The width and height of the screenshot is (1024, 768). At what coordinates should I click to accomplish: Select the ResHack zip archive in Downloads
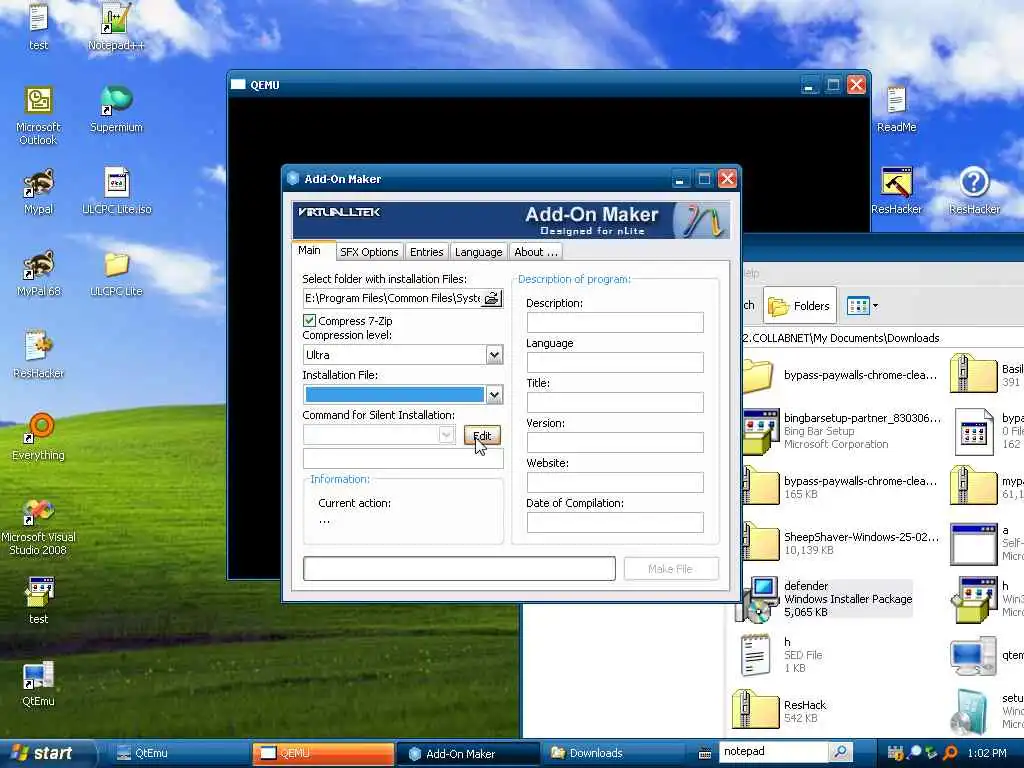click(x=780, y=711)
